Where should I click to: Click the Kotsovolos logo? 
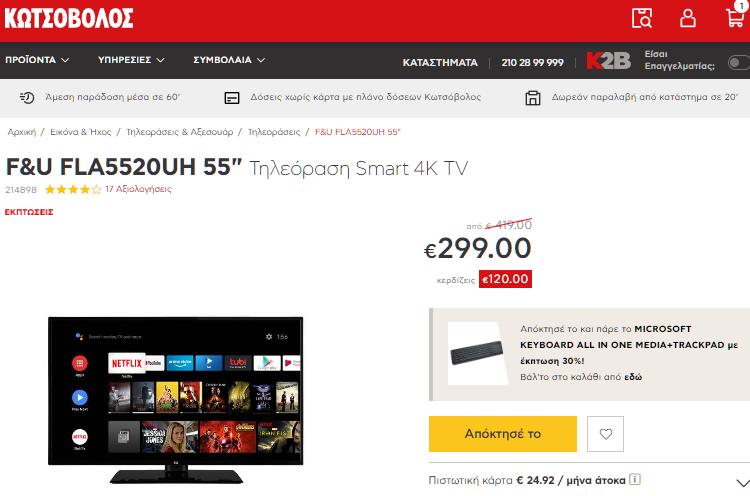coord(69,19)
